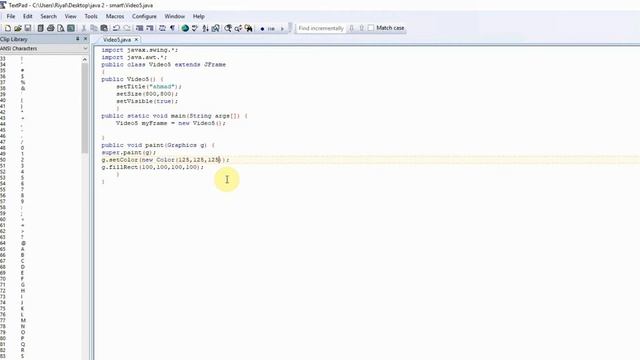
Task: Open the Tools menu
Action: (x=91, y=16)
